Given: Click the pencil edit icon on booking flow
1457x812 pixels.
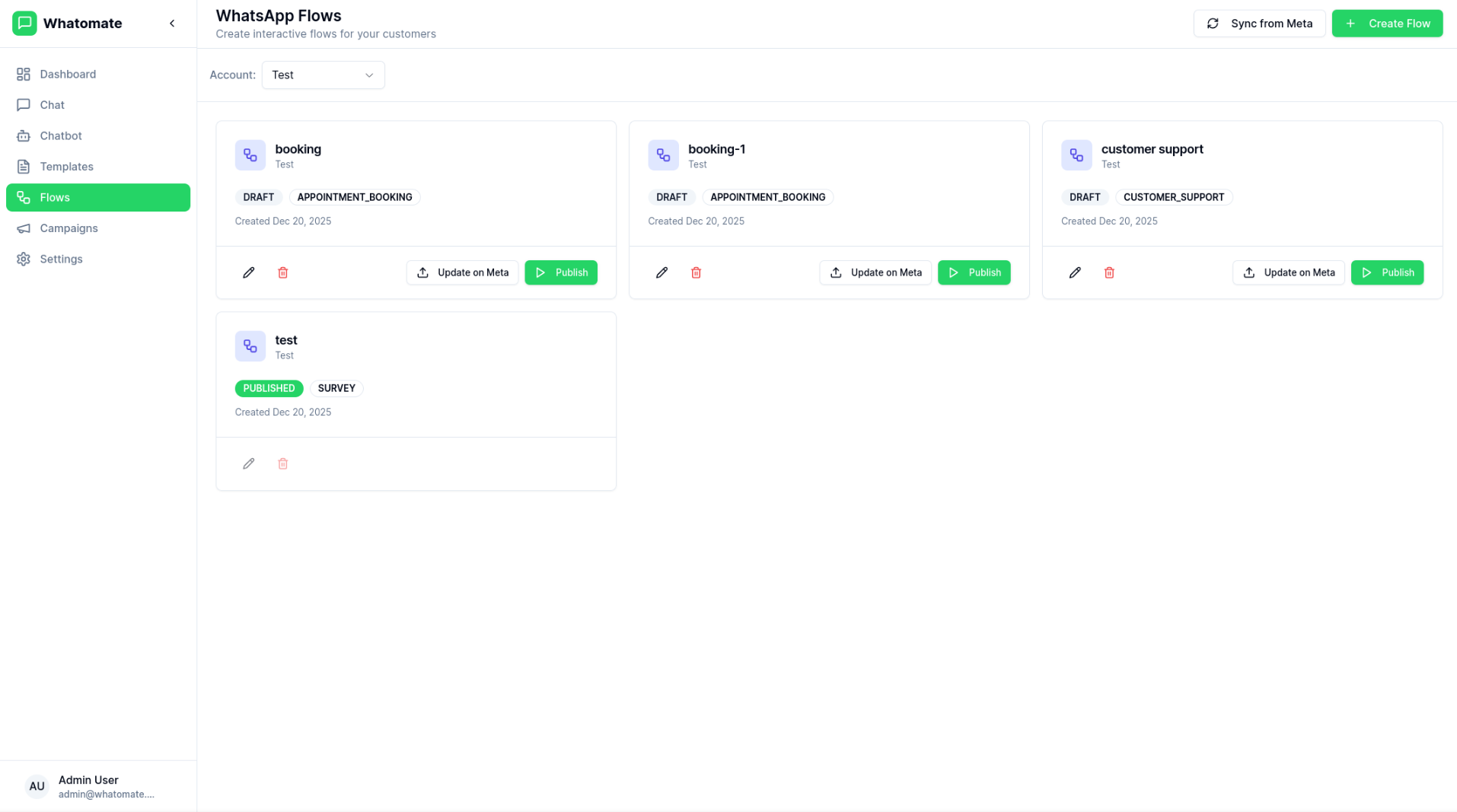Looking at the screenshot, I should [x=248, y=272].
